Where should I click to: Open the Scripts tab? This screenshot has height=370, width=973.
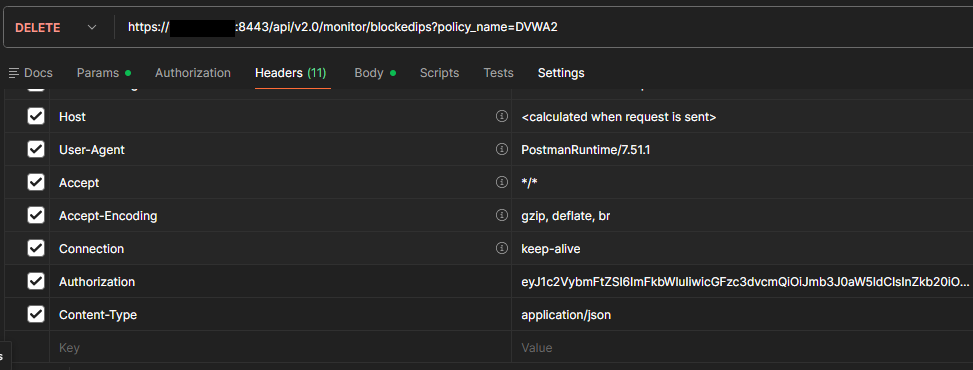[x=439, y=73]
